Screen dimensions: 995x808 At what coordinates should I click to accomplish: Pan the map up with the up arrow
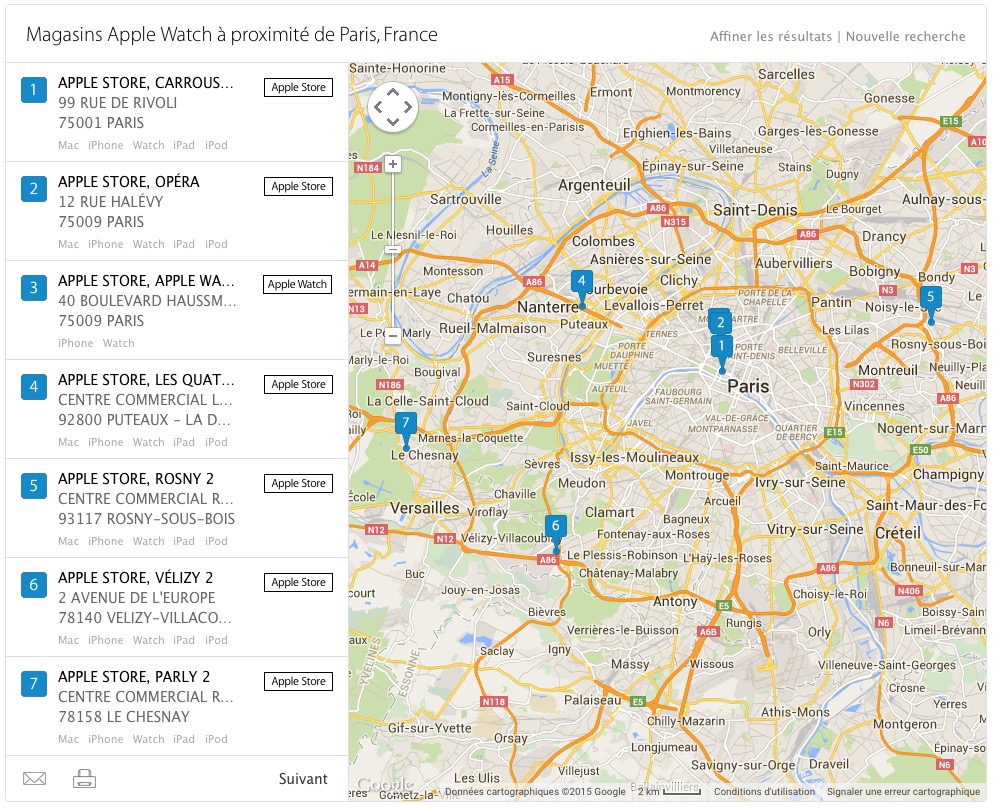click(x=393, y=93)
